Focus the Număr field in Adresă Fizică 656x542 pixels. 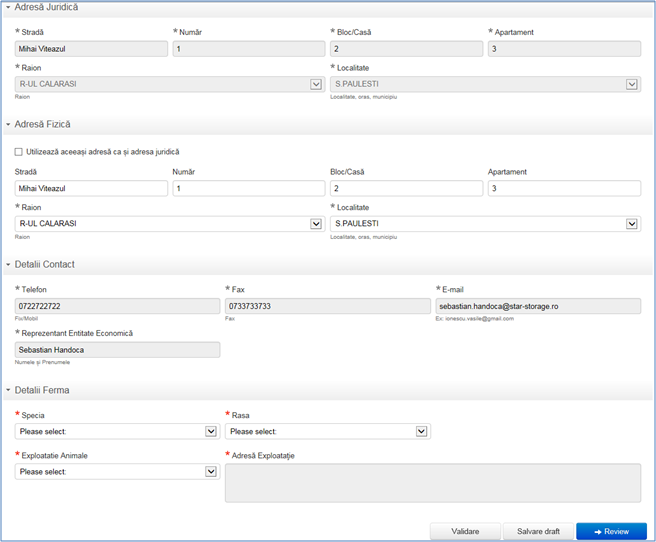point(248,189)
